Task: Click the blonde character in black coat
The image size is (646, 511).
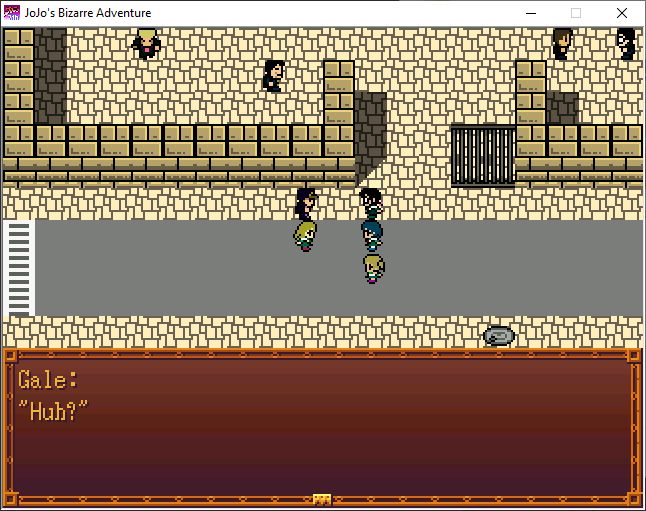Action: pyautogui.click(x=146, y=44)
